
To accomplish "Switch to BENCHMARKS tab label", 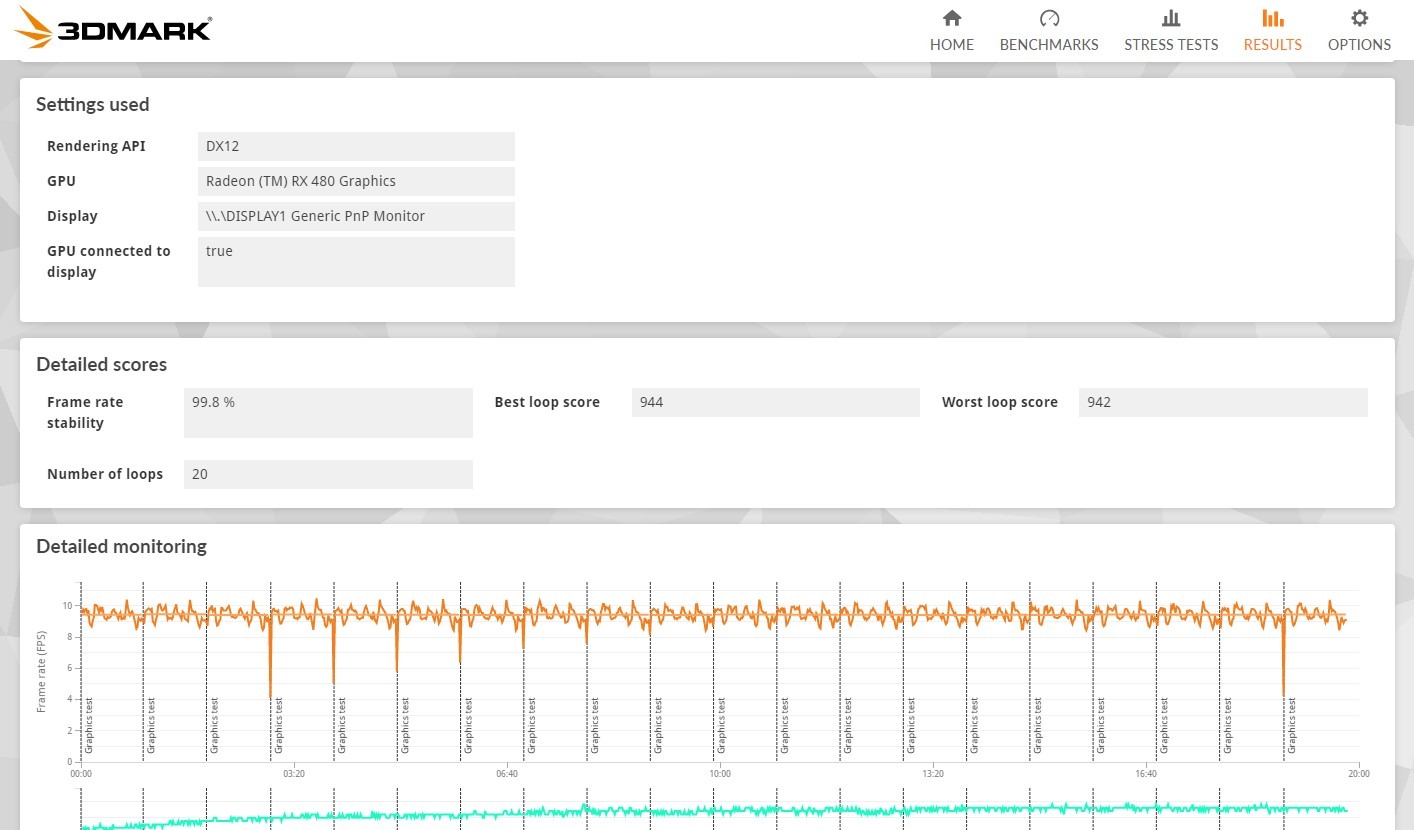I will pos(1049,45).
